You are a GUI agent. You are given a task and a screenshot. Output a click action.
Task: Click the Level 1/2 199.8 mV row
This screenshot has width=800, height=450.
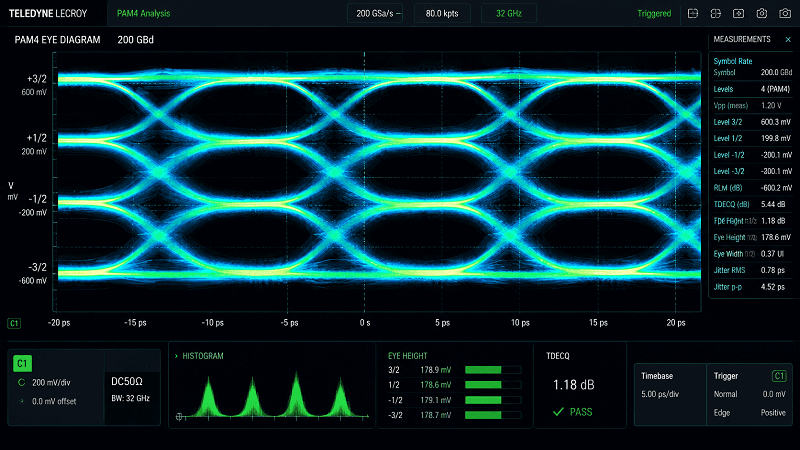[x=752, y=138]
